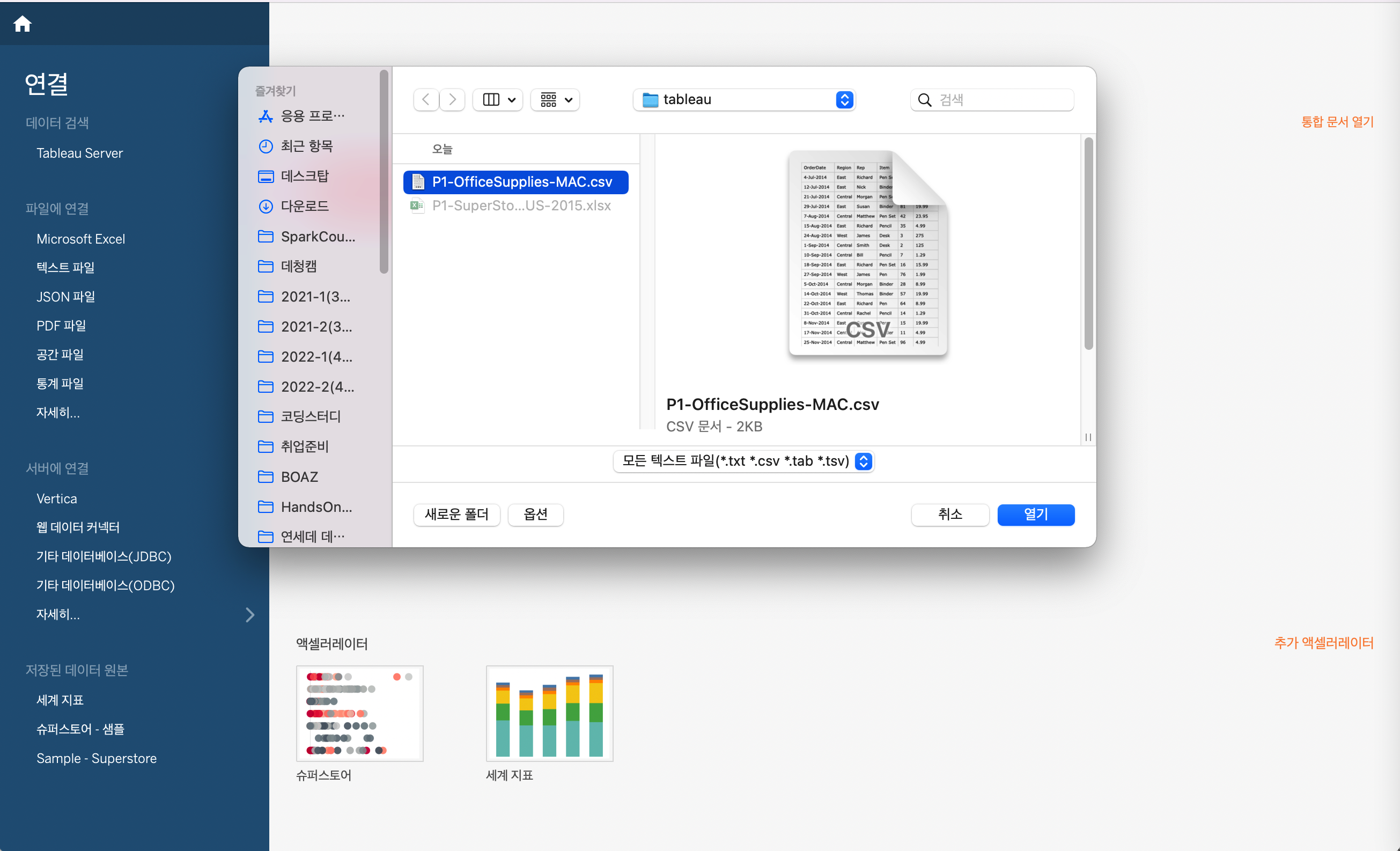Choose 기타 데이터베이스(ODBC)
The width and height of the screenshot is (1400, 851).
tap(106, 585)
